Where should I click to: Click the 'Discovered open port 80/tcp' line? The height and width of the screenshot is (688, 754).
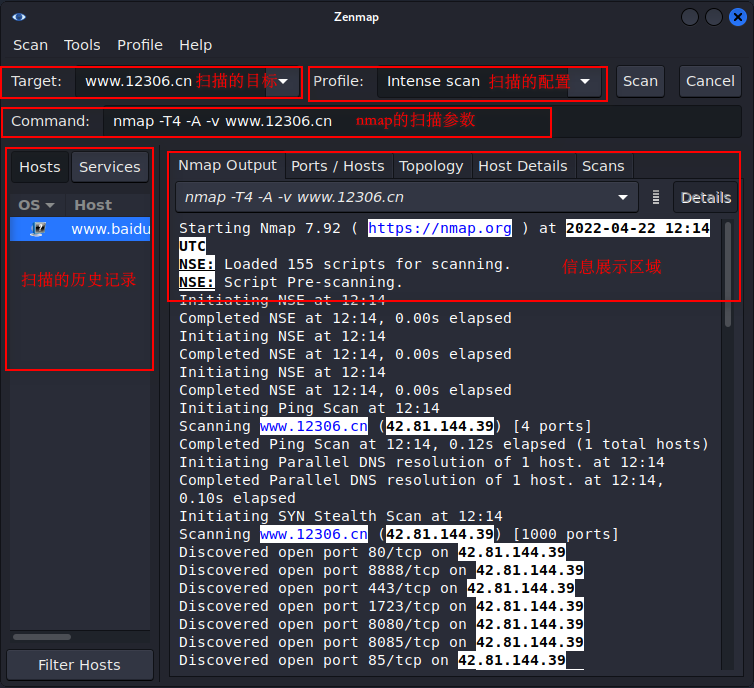coord(372,552)
